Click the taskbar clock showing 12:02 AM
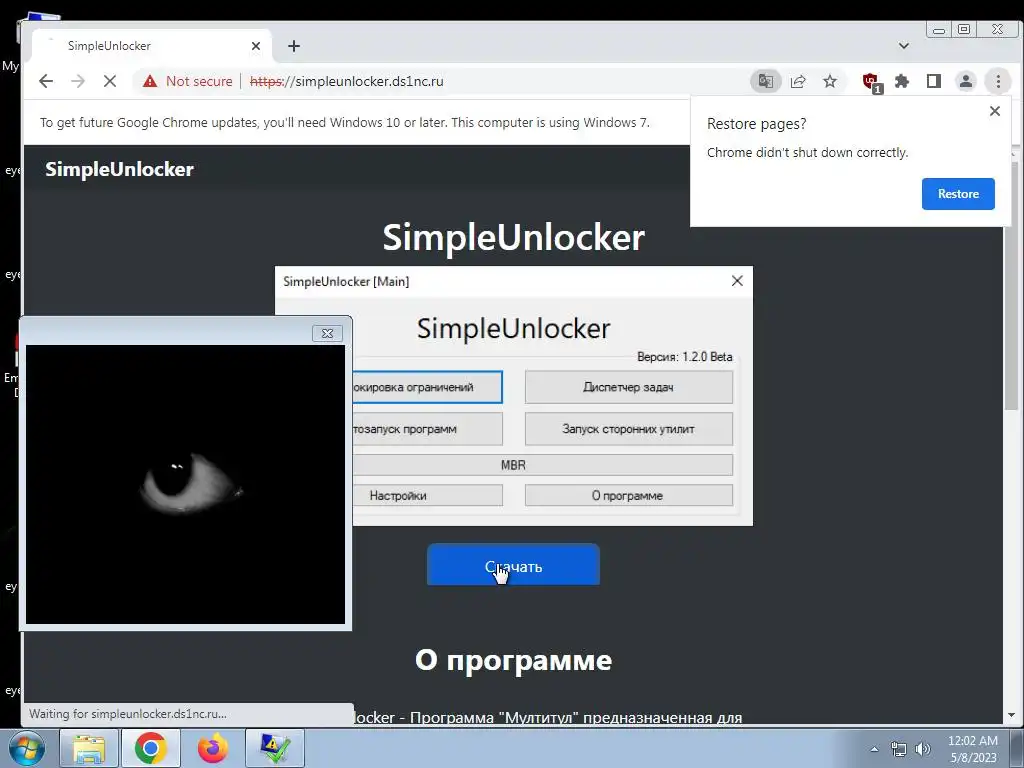 (973, 749)
